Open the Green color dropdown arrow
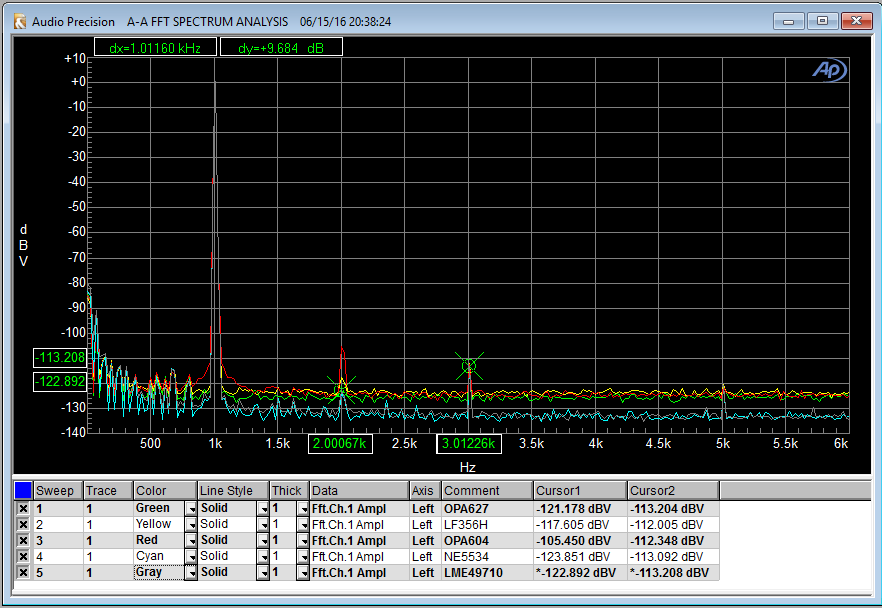The width and height of the screenshot is (882, 608). (191, 508)
